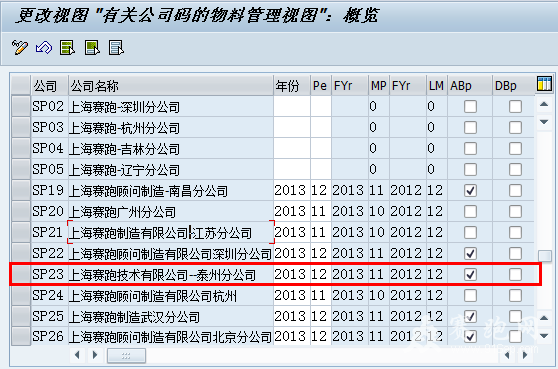The image size is (558, 369).
Task: Click the select block icon
Action: coord(92,47)
